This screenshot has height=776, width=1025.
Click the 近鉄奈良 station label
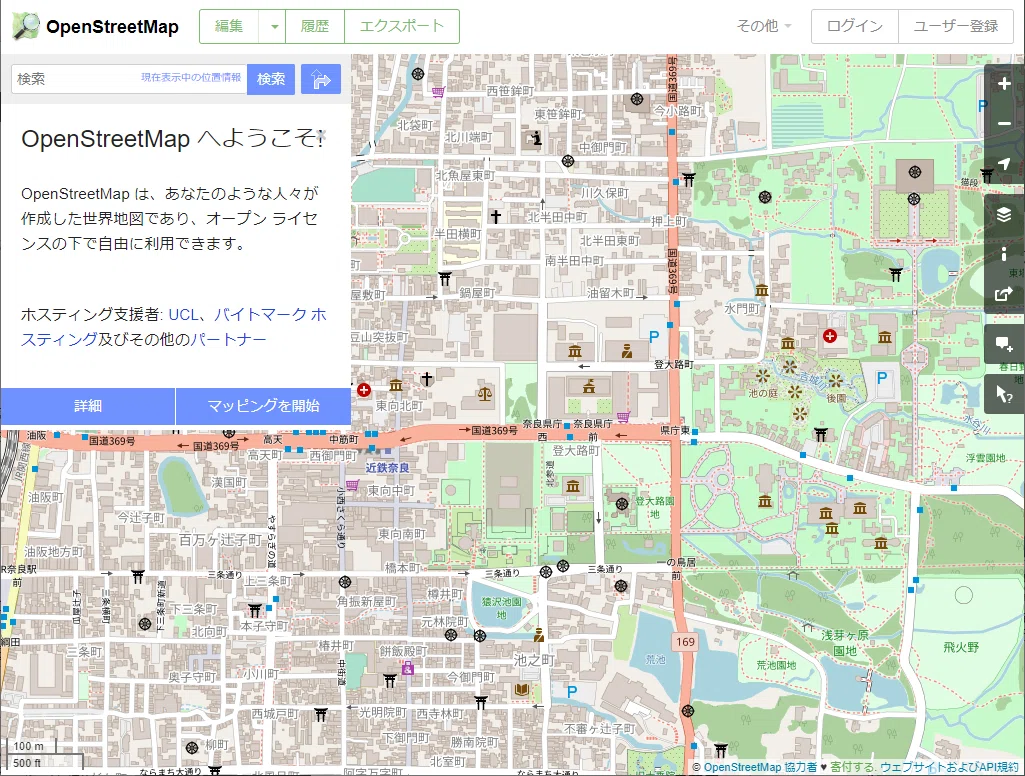point(387,467)
